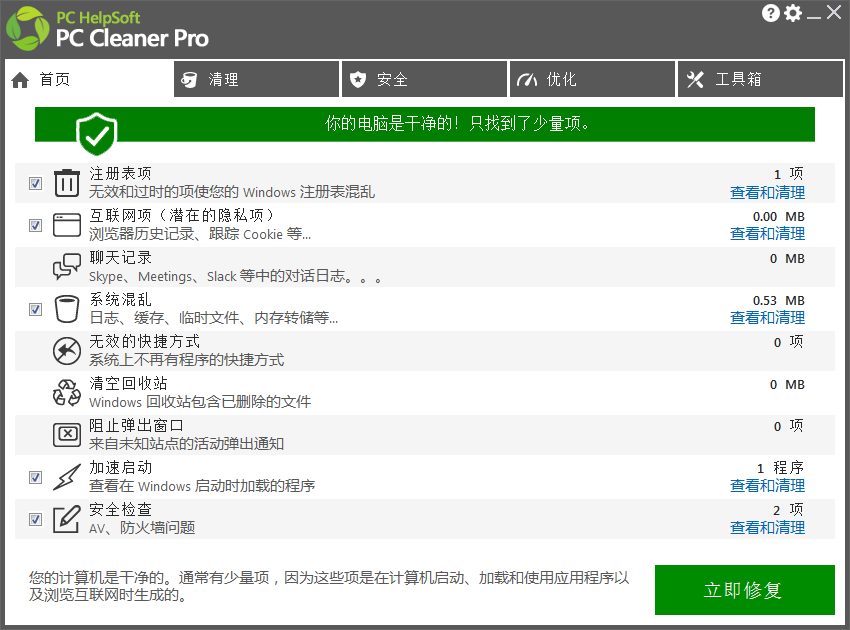Select the 无效的快捷方式 row title
The image size is (850, 630).
coord(144,342)
